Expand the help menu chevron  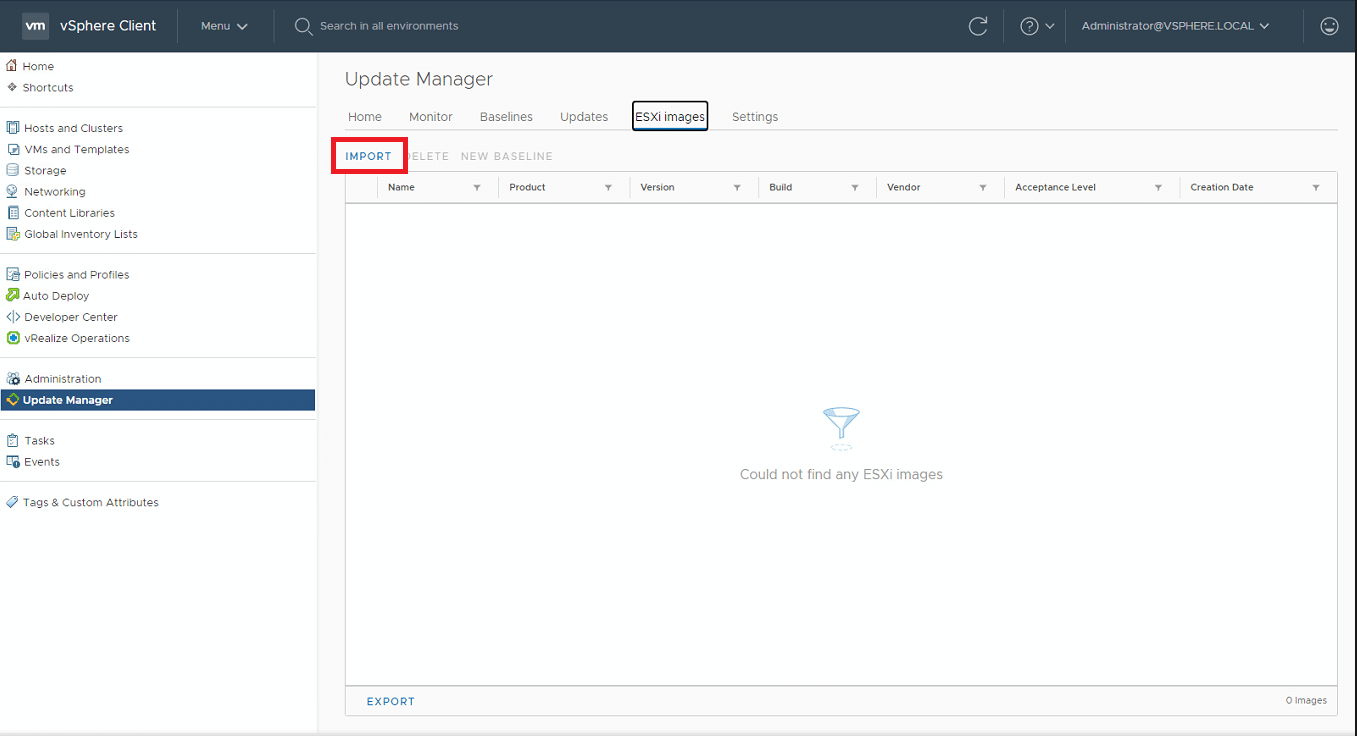[x=1049, y=27]
